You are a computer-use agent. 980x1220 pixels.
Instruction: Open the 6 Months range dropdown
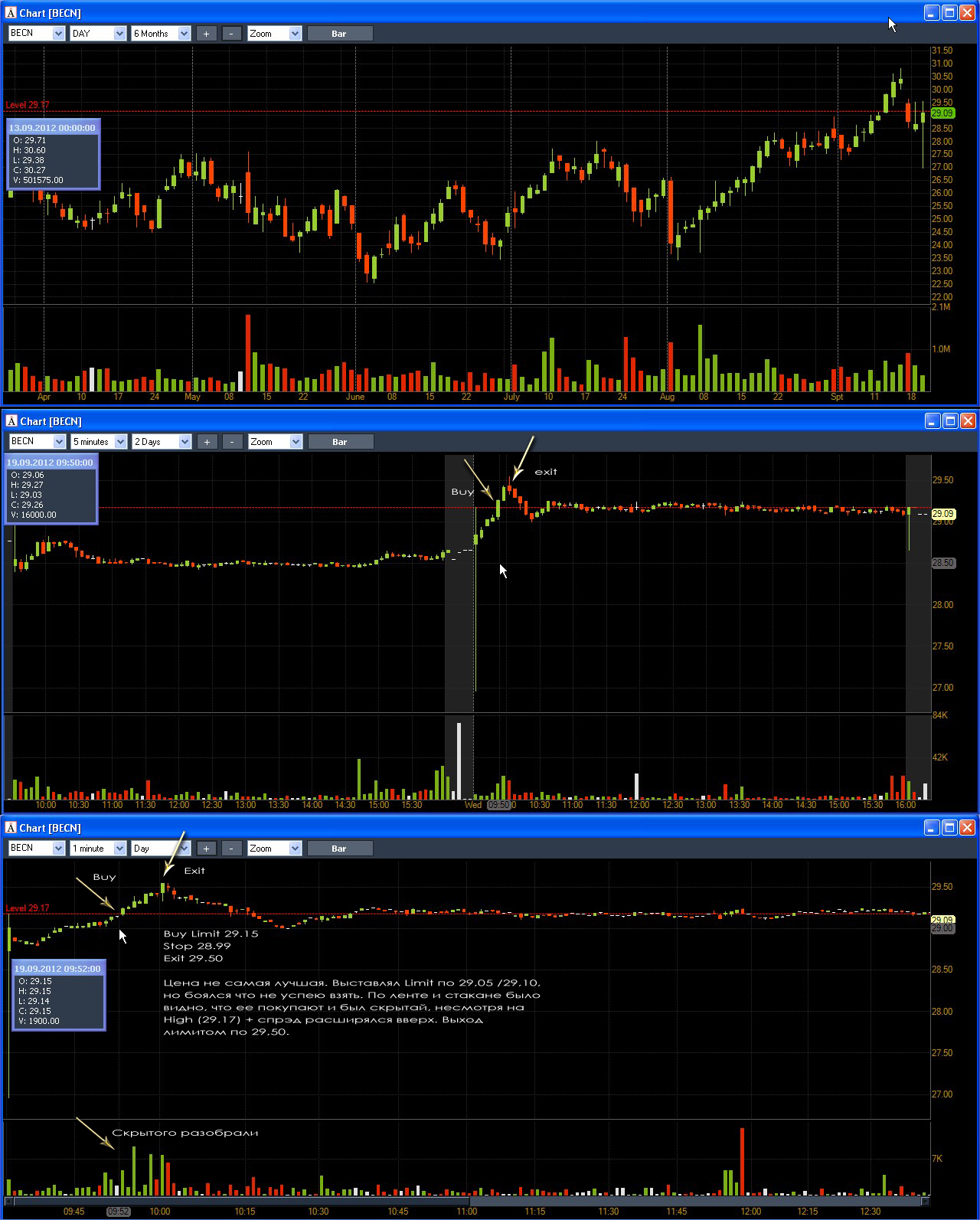coord(161,34)
